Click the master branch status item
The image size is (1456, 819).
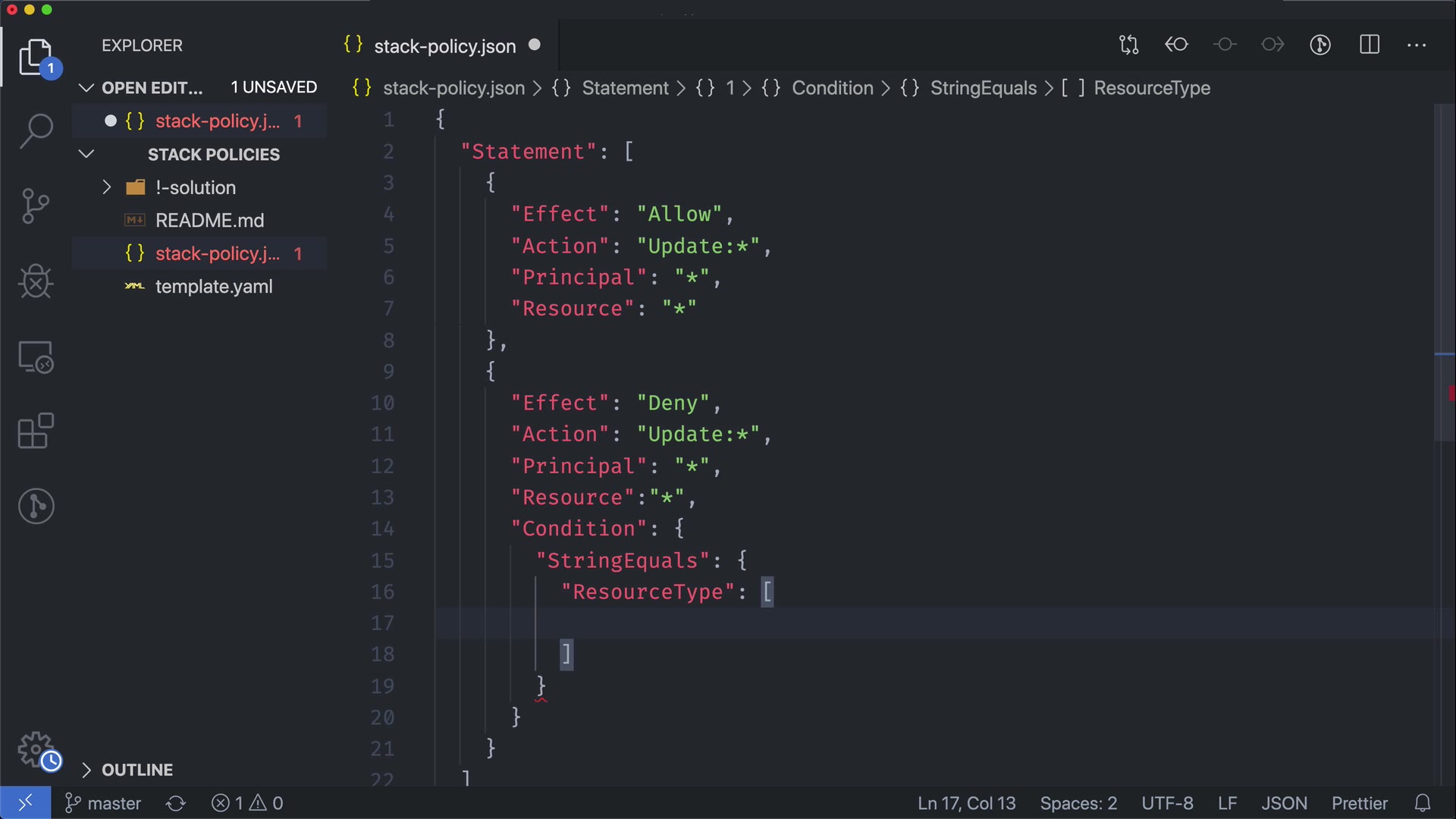pos(103,803)
